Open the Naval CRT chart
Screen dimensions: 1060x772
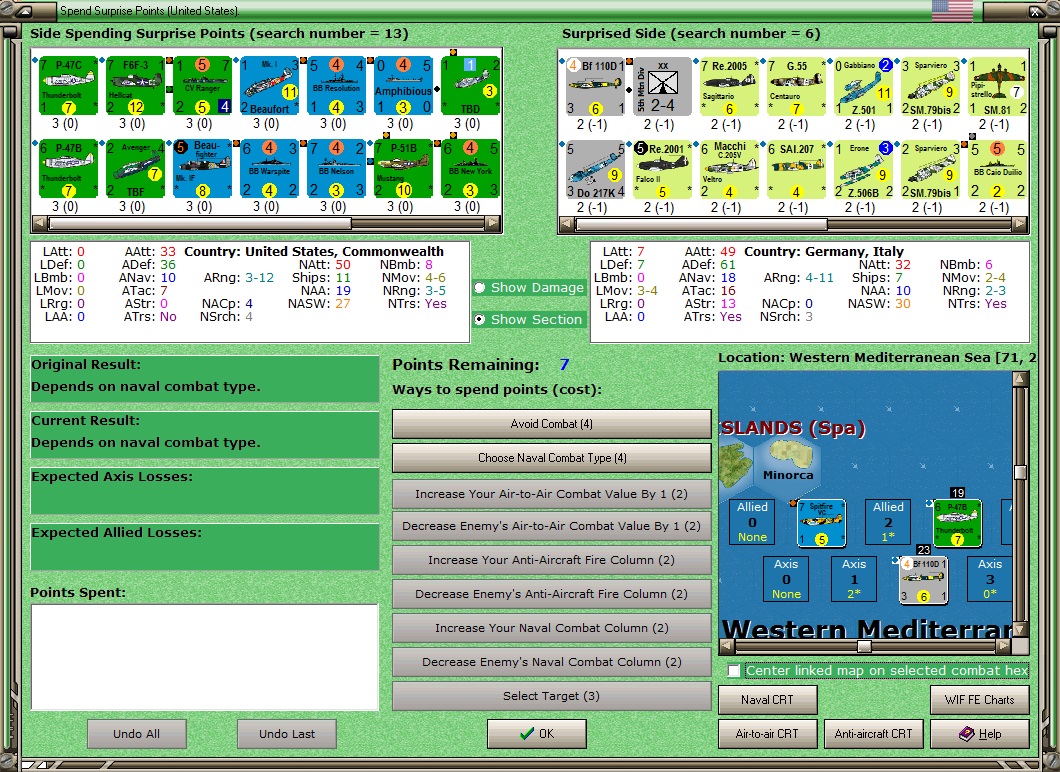pos(767,700)
